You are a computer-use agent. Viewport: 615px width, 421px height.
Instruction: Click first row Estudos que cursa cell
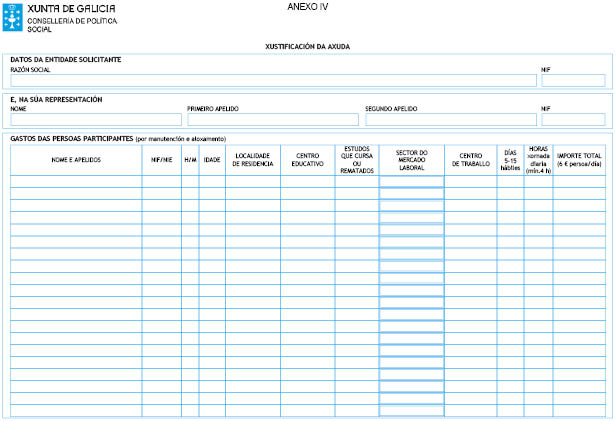tap(356, 182)
